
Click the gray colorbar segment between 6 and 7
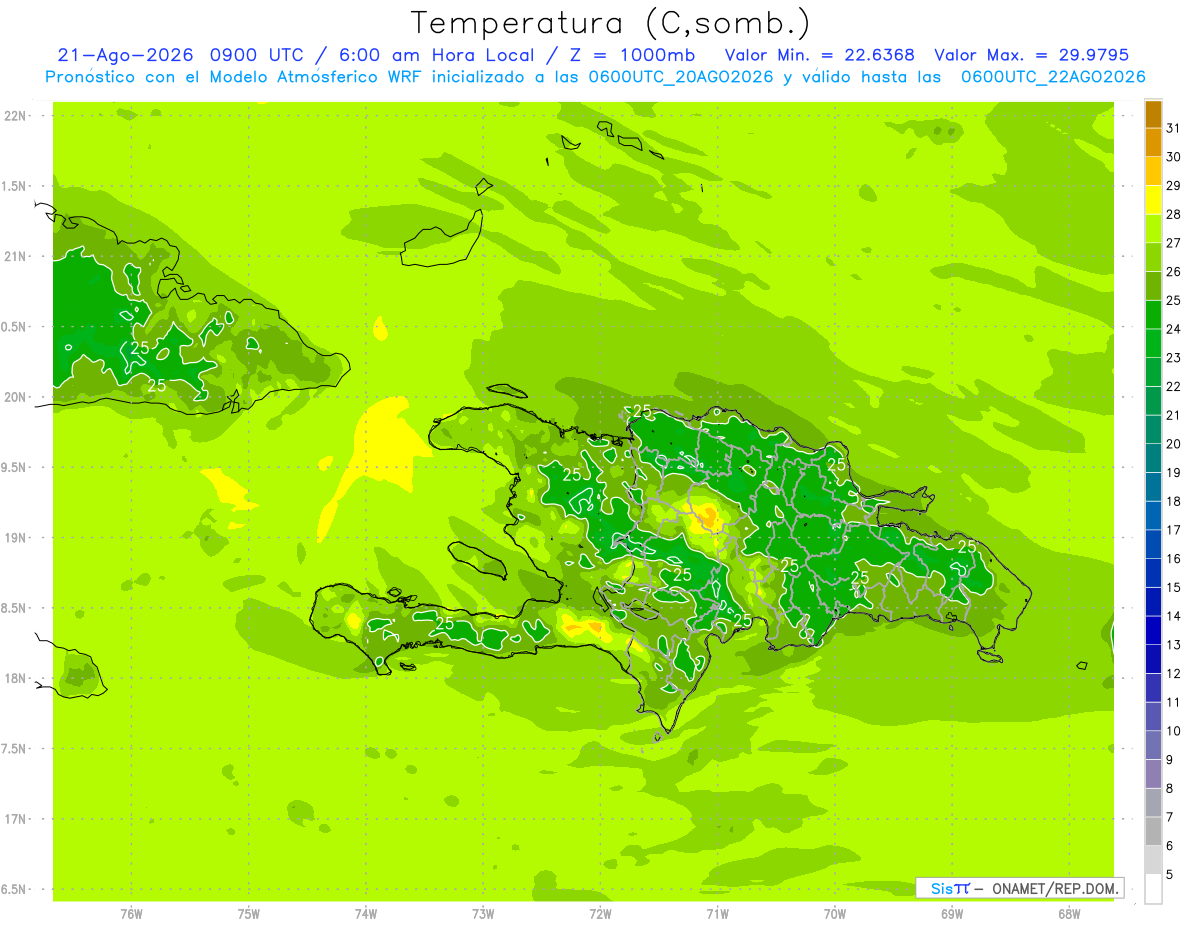1153,832
